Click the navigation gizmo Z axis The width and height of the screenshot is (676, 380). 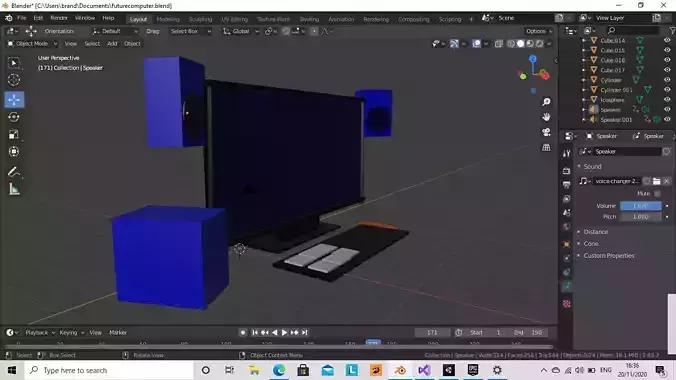pyautogui.click(x=533, y=59)
